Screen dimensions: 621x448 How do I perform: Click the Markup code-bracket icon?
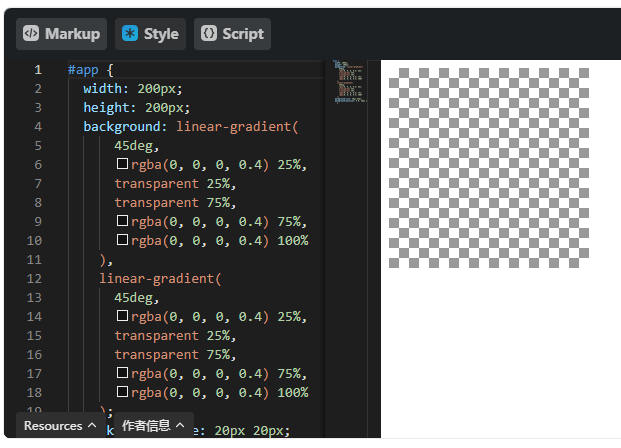(31, 34)
